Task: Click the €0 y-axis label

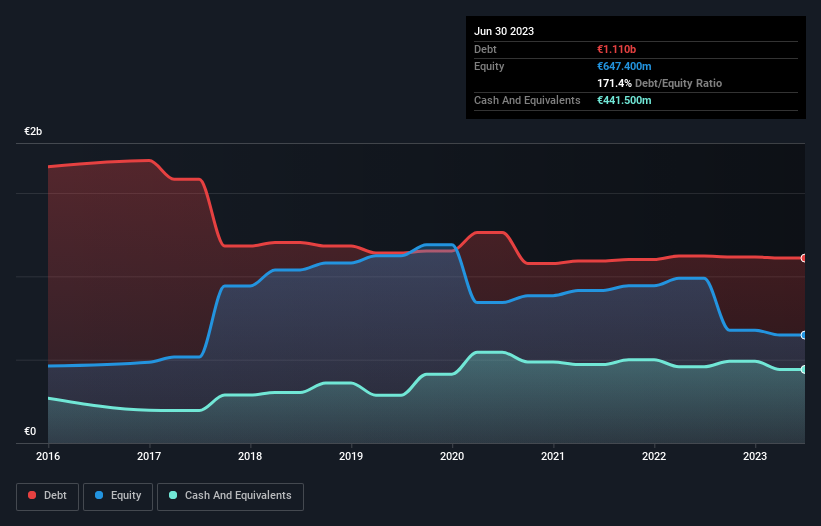Action: point(30,431)
